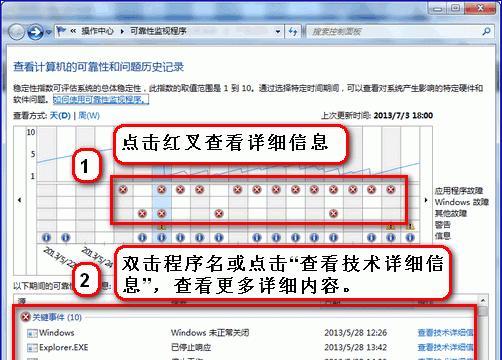Viewport: 502px width, 360px height.
Task: Click the red X icon beside 关键事件 (10)
Action: (25, 317)
